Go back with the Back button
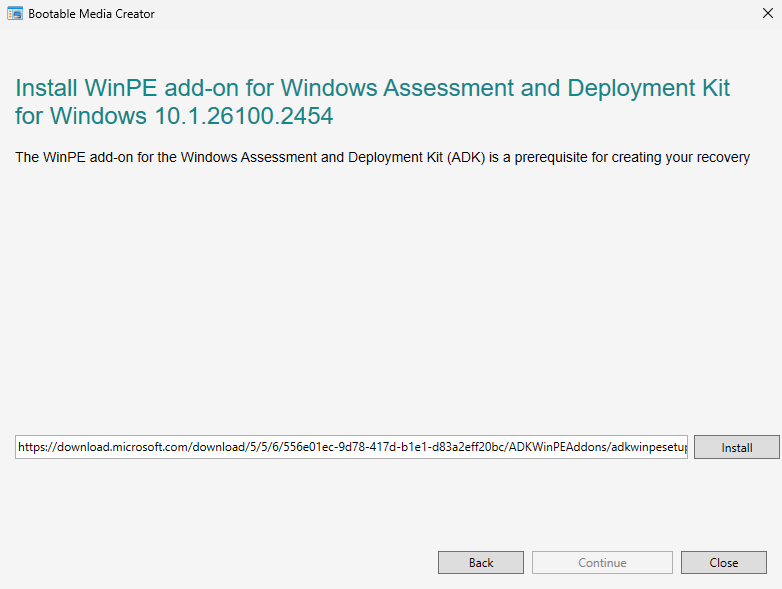Image resolution: width=782 pixels, height=589 pixels. [481, 563]
